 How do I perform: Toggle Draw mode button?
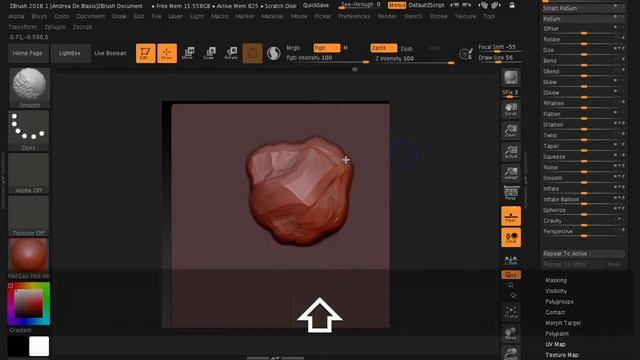coord(167,53)
